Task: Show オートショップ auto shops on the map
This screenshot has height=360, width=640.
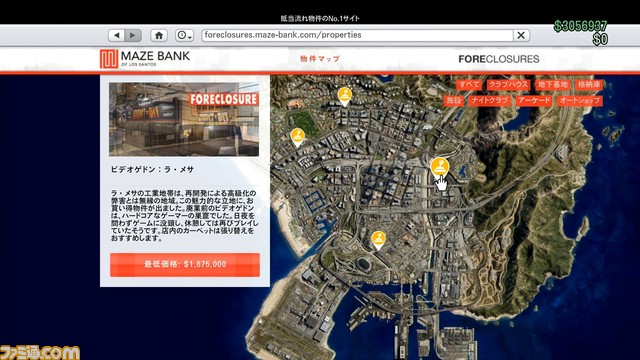Action: 580,100
